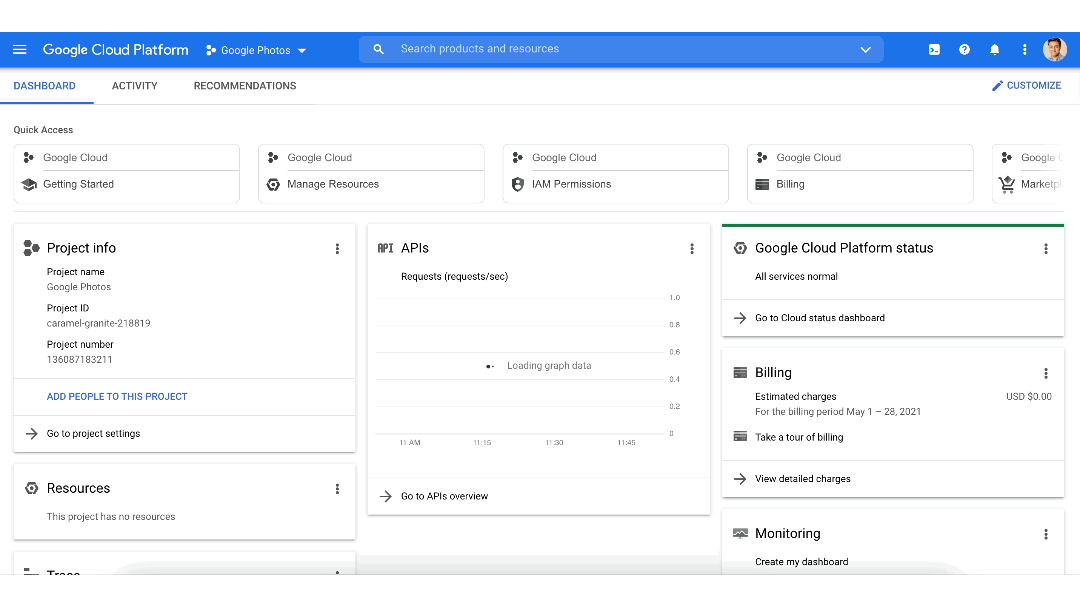Open Billing card three-dot menu
The height and width of the screenshot is (608, 1080).
coord(1046,373)
